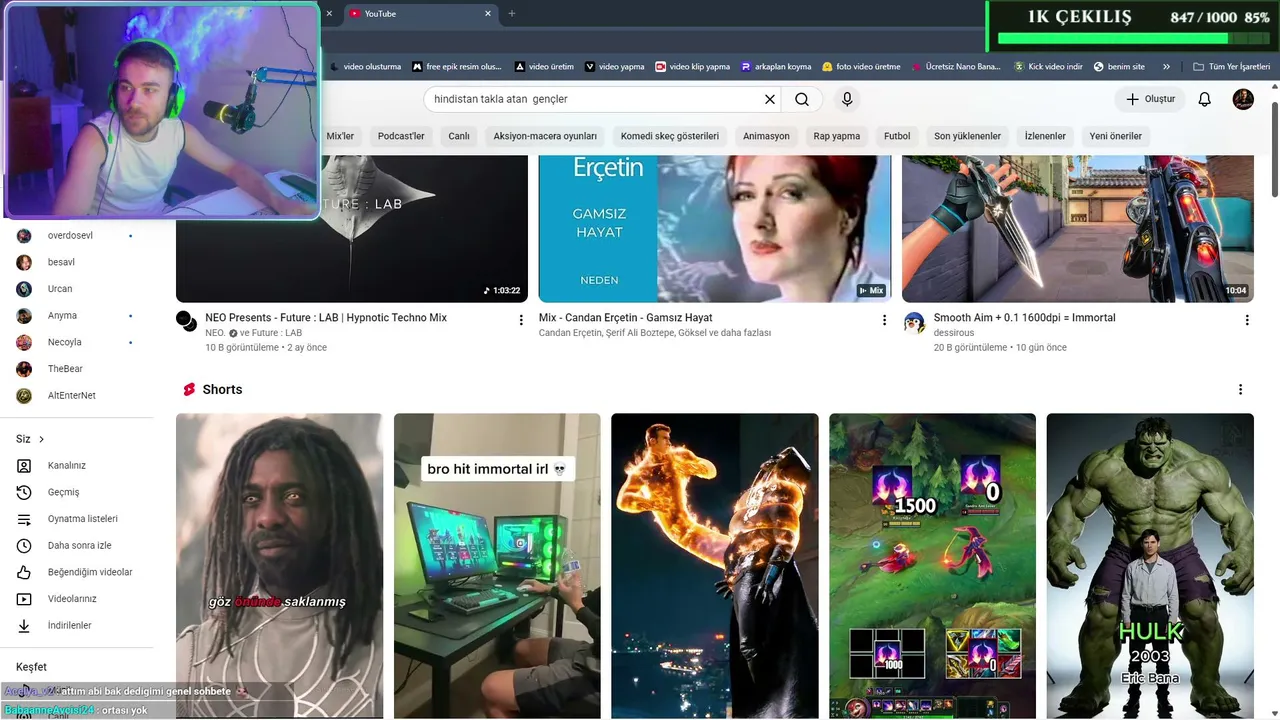Screen dimensions: 1280x720
Task: Show hidden bookmarks with the overflow chevron
Action: (x=1166, y=67)
